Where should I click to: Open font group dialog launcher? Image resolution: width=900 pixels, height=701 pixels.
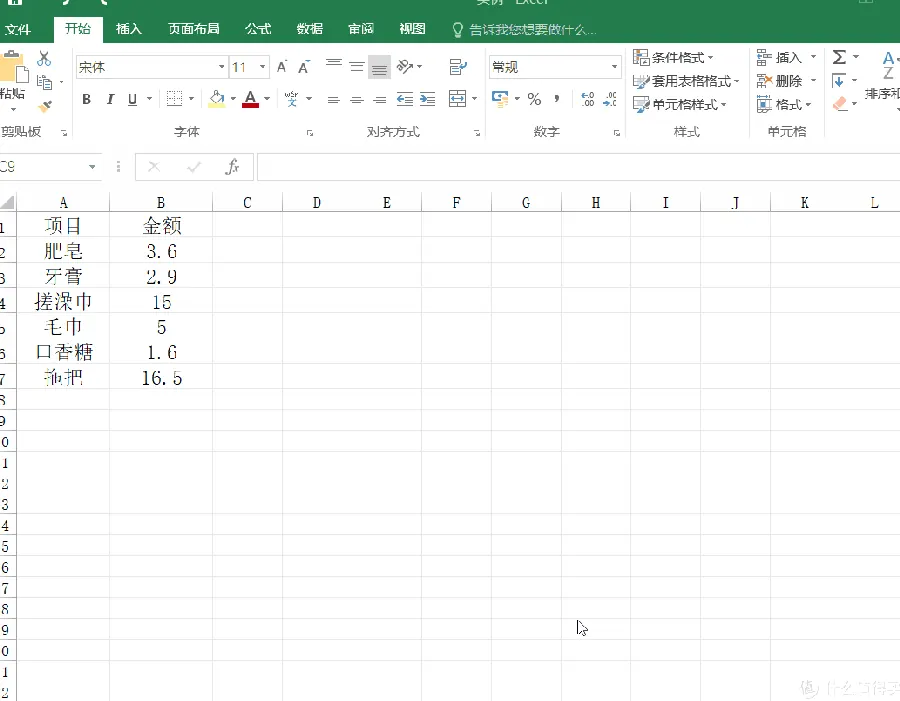point(310,133)
